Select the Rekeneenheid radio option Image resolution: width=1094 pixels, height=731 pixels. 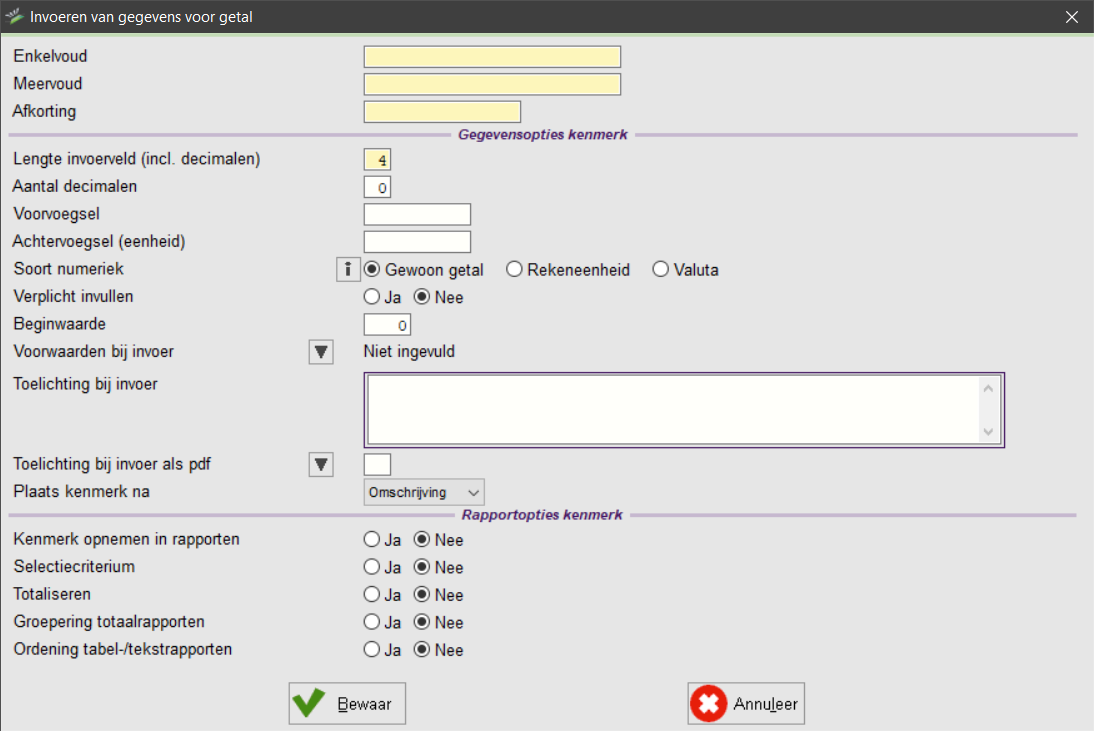click(515, 269)
